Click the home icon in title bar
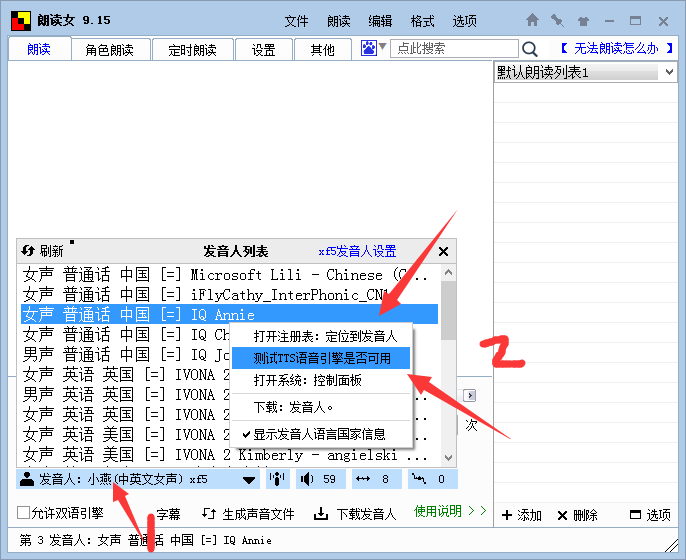 [532, 20]
